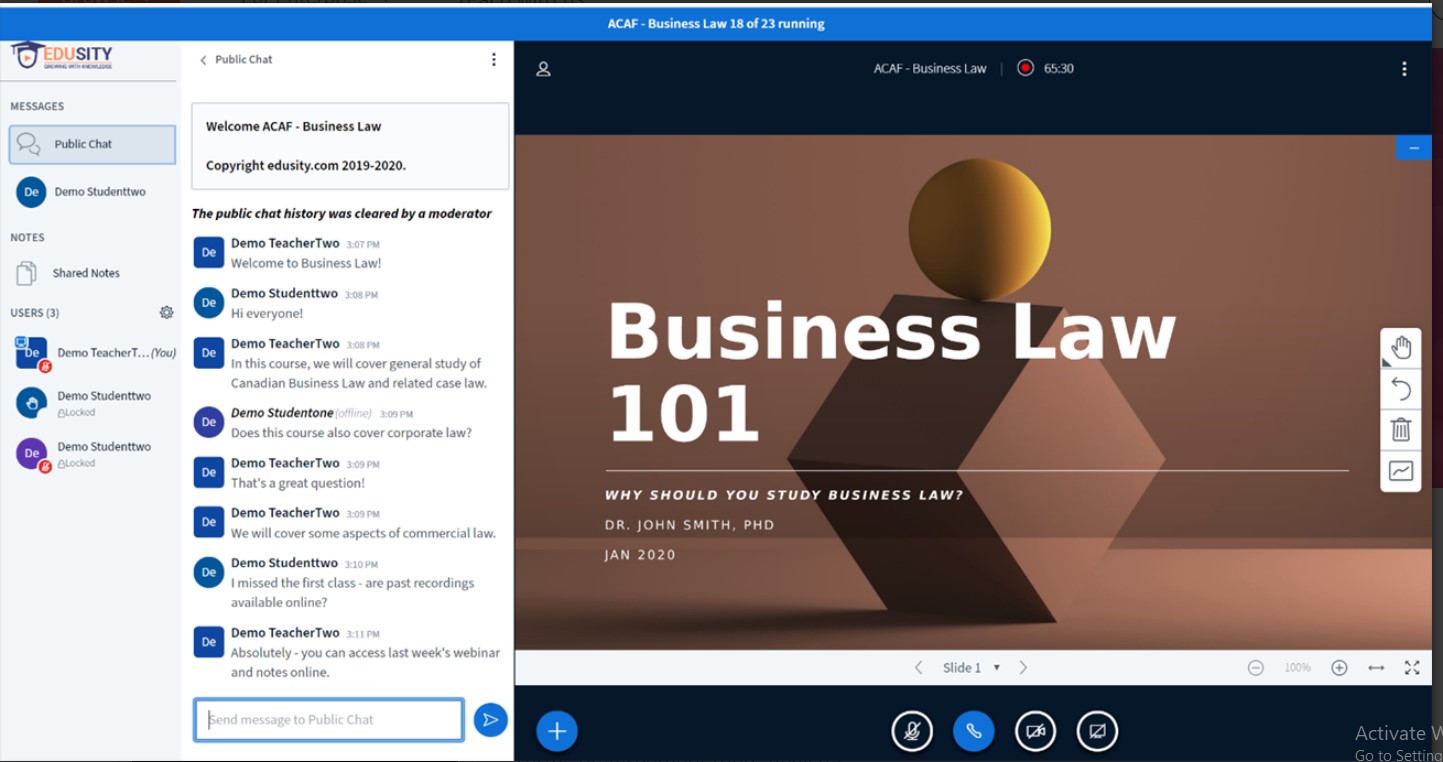This screenshot has width=1443, height=762.
Task: Unmute the microphone
Action: click(911, 731)
